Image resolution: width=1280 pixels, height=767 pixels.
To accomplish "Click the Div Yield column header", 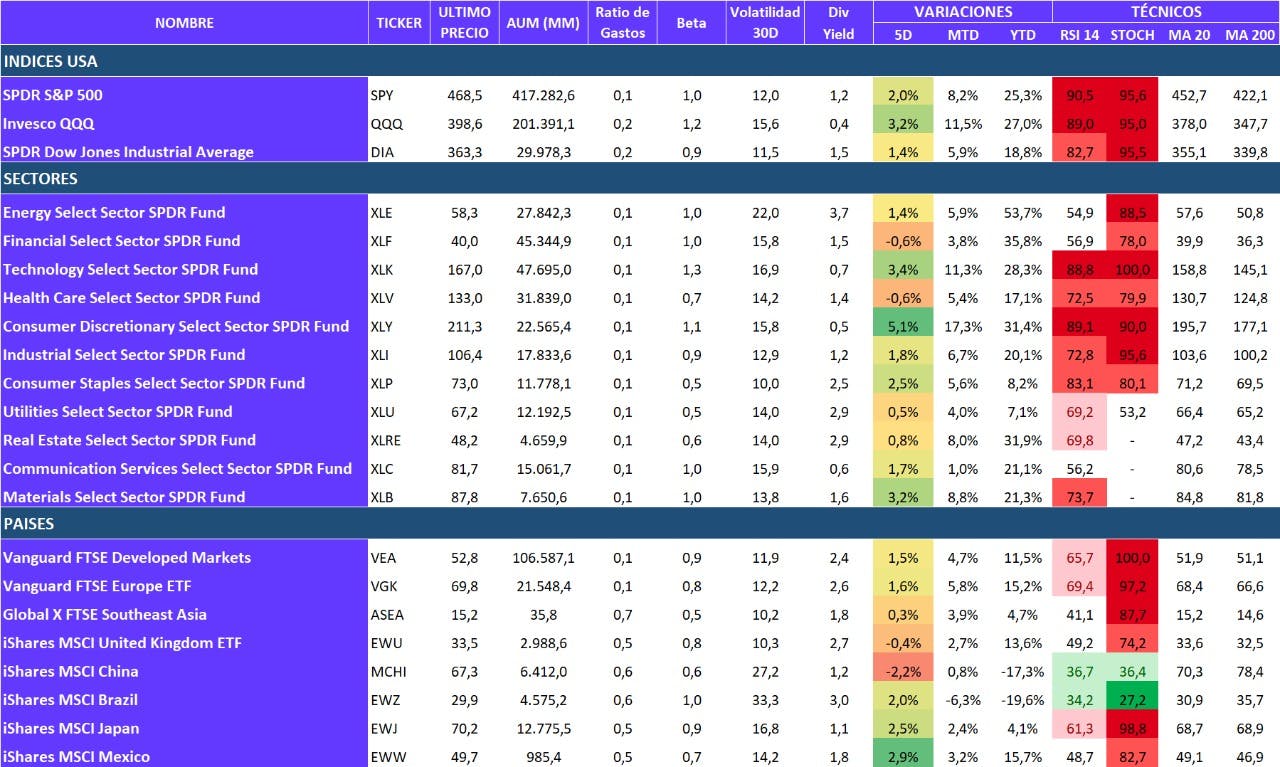I will 838,23.
